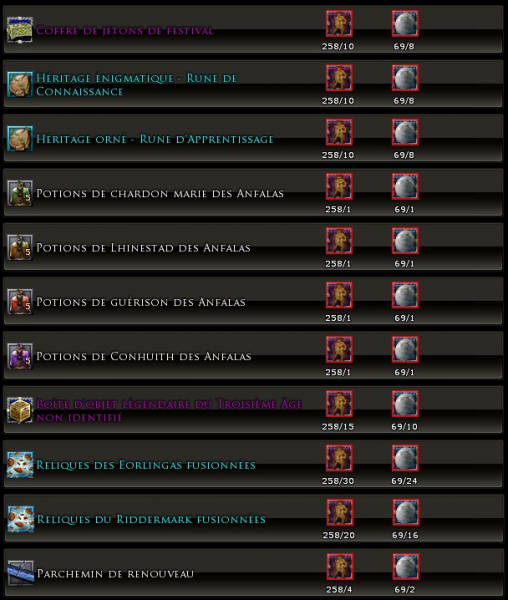The width and height of the screenshot is (508, 600).
Task: Click the 69/8 silver token cost for Héritage orné
Action: (x=404, y=155)
